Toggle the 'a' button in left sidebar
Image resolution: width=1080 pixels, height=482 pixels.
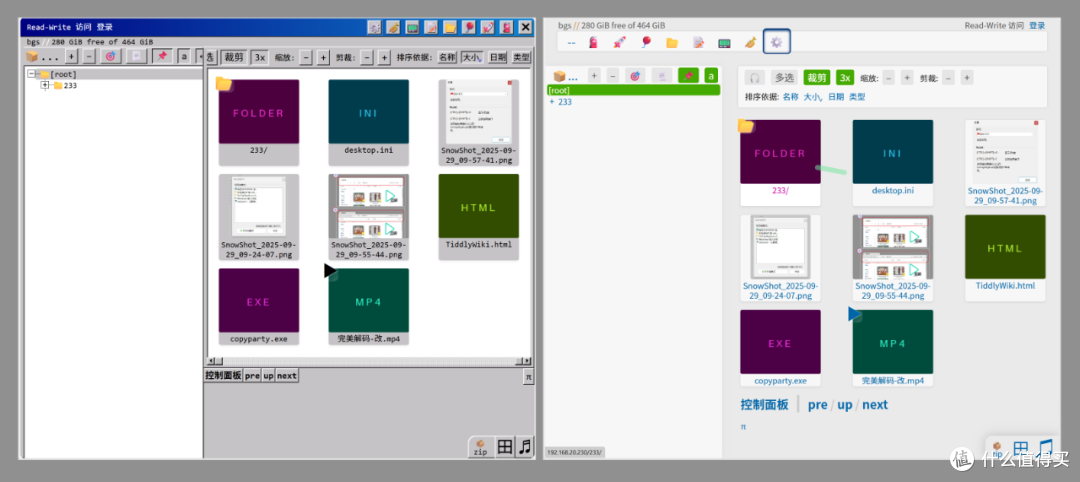pos(185,56)
